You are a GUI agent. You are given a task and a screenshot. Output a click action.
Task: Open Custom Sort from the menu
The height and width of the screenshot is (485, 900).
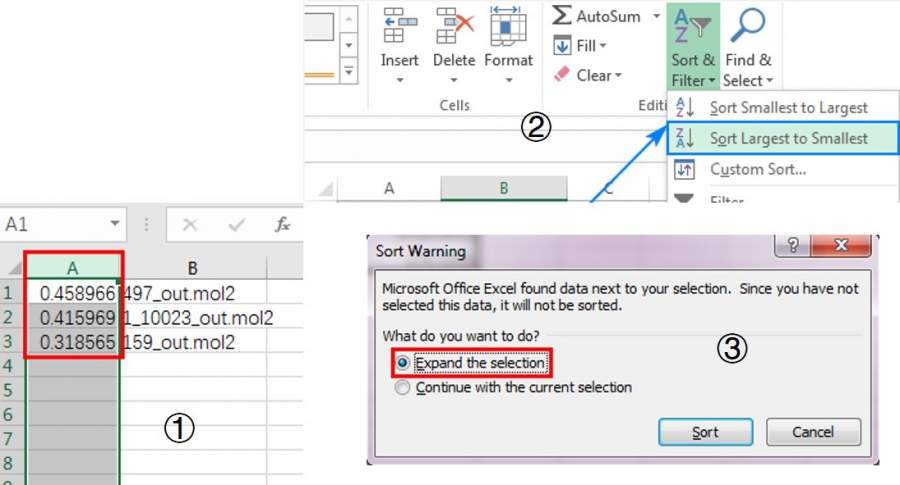pyautogui.click(x=757, y=169)
